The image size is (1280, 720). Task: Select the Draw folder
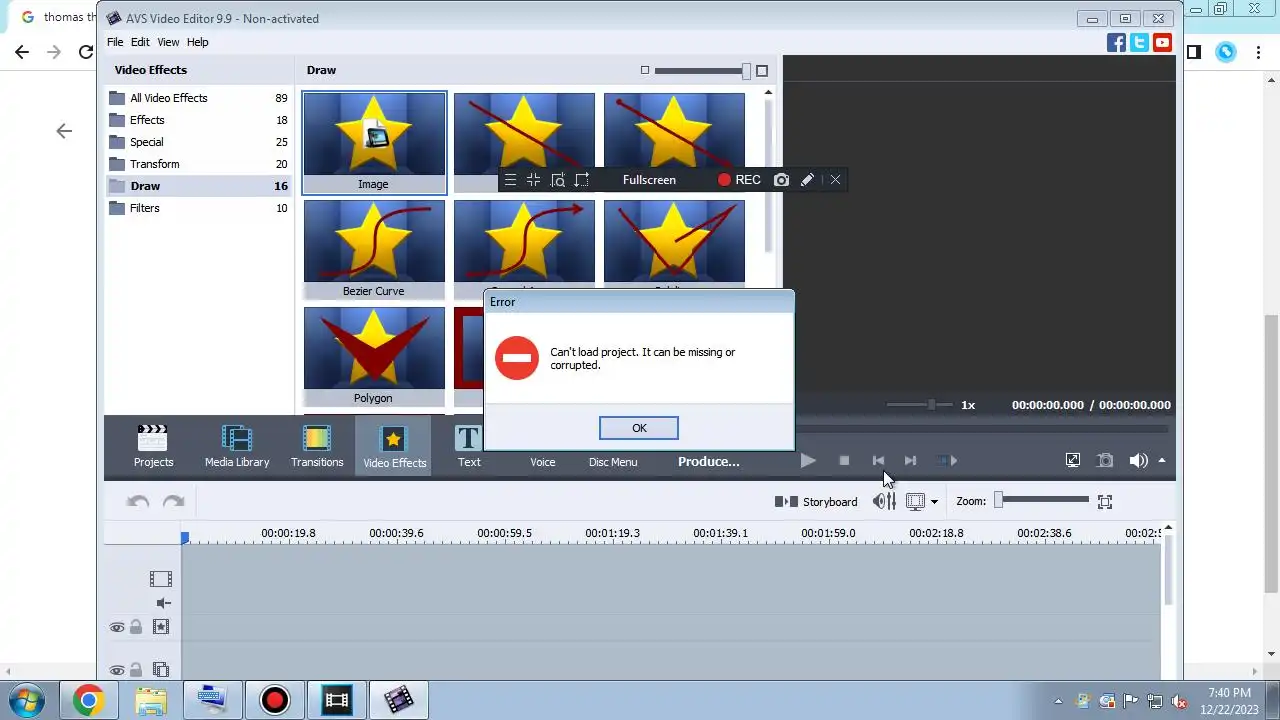[x=198, y=186]
